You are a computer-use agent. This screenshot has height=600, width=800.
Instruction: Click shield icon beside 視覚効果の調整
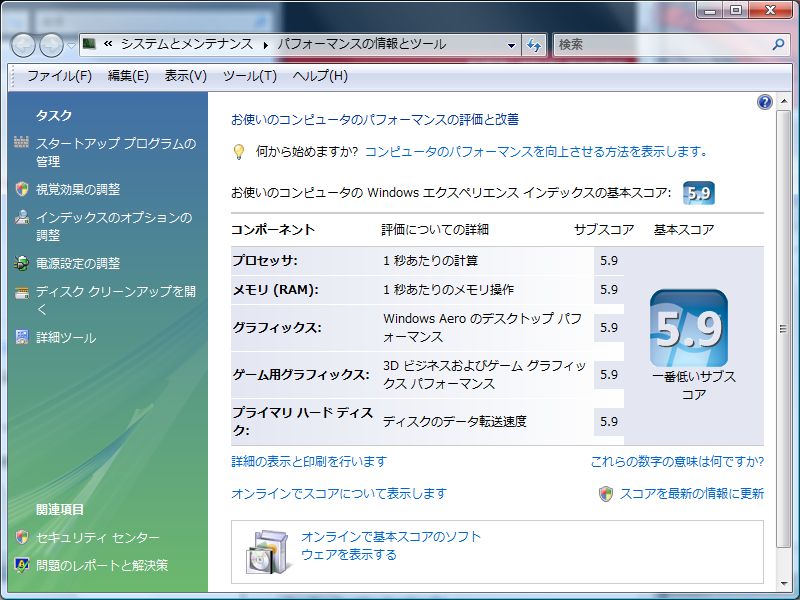pyautogui.click(x=21, y=189)
